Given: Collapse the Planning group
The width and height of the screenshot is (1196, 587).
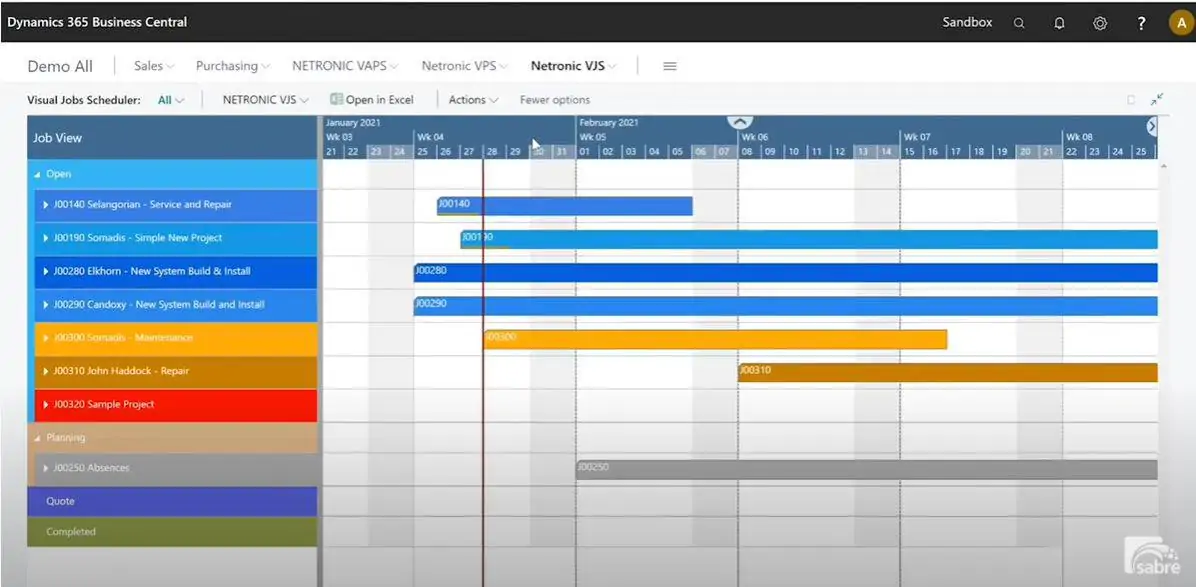Looking at the screenshot, I should [x=37, y=438].
